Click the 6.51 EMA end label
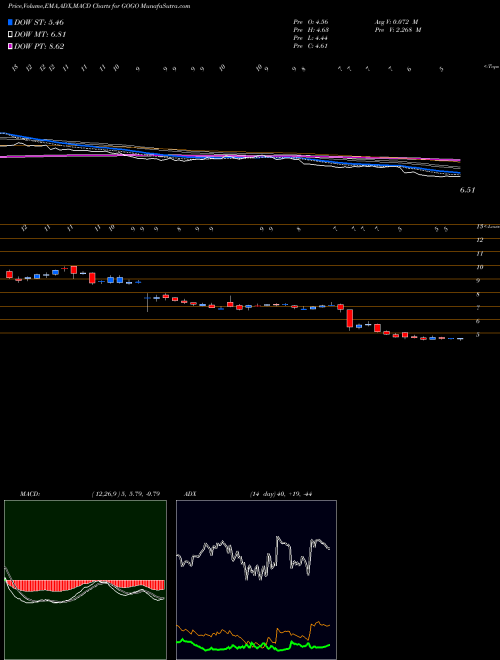Screen dimensions: 500x660 tap(467, 190)
